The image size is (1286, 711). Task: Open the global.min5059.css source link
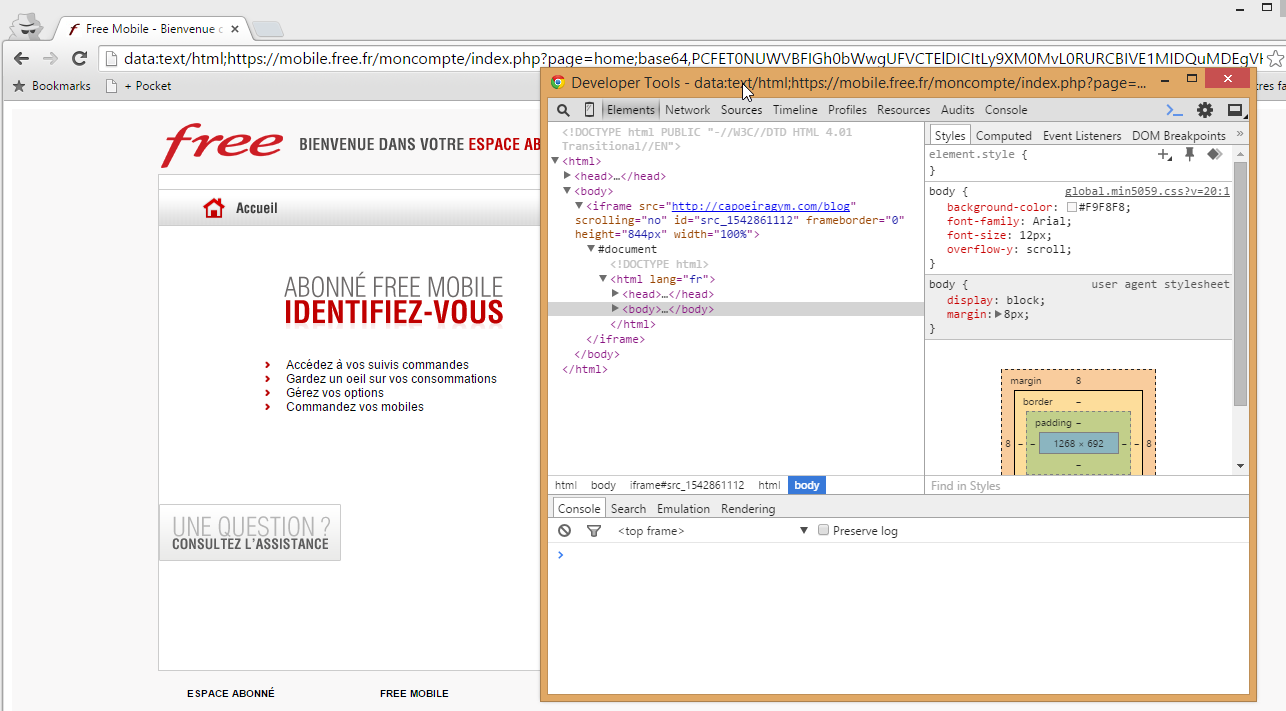click(x=1147, y=191)
